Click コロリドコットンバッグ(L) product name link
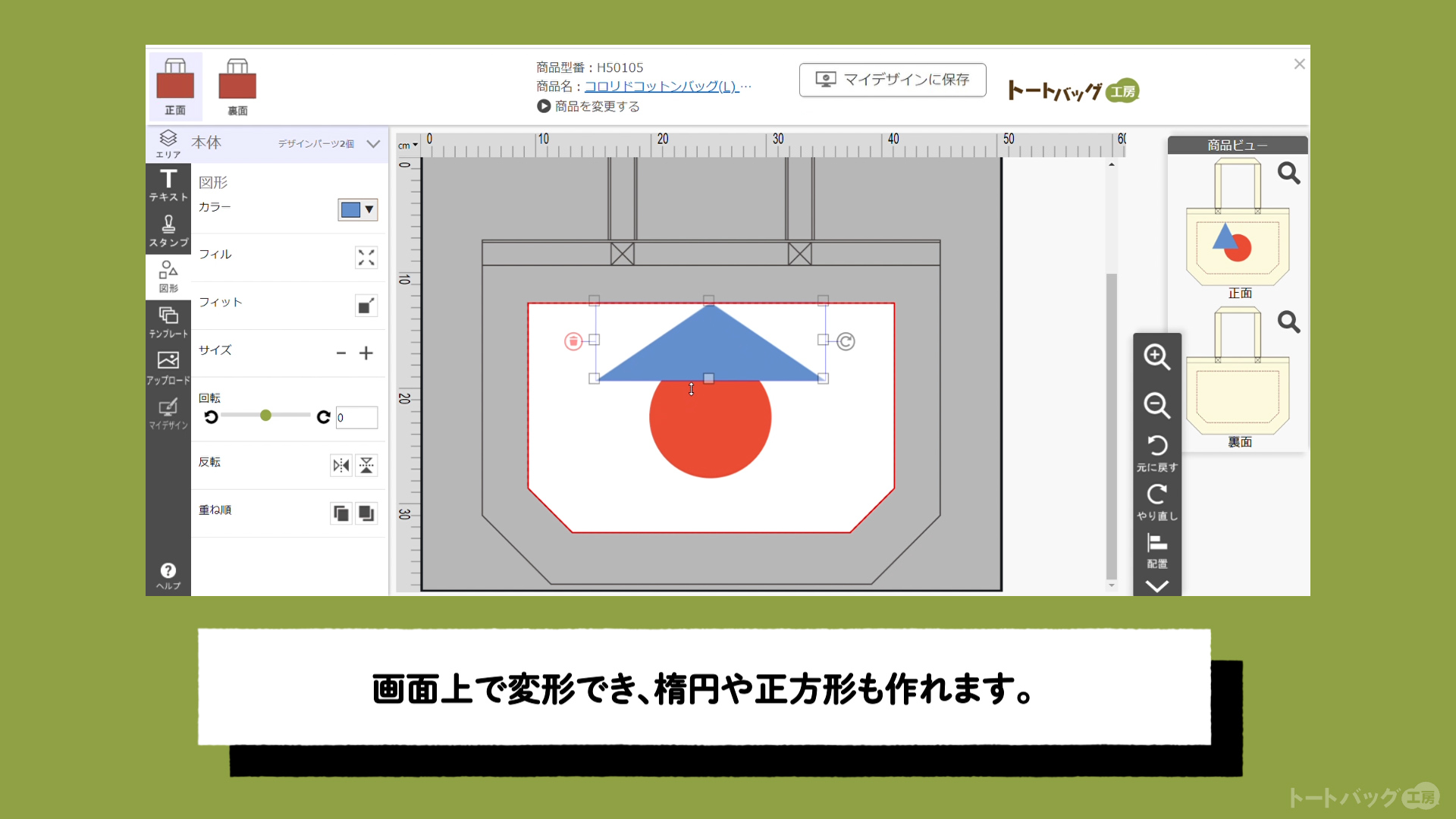 pos(661,86)
